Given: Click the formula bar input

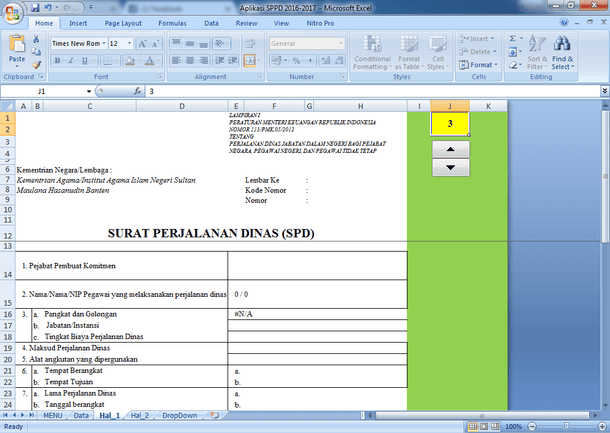Looking at the screenshot, I should [x=373, y=91].
